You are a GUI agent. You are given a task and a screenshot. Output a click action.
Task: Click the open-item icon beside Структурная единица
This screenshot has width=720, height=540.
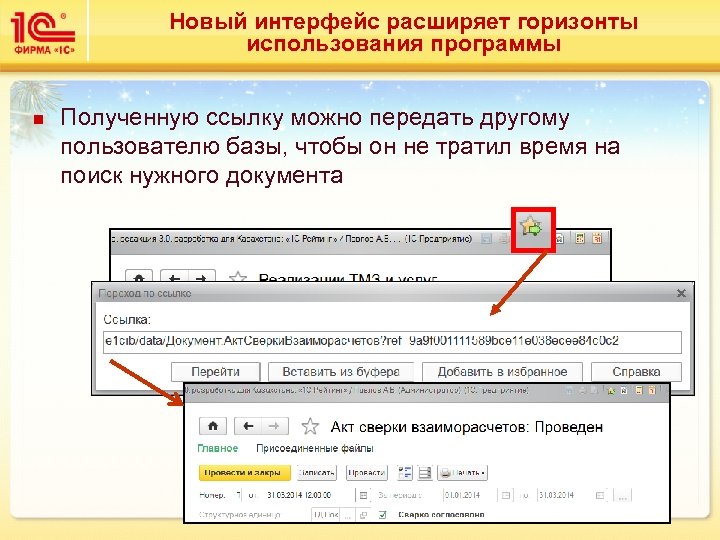[363, 515]
